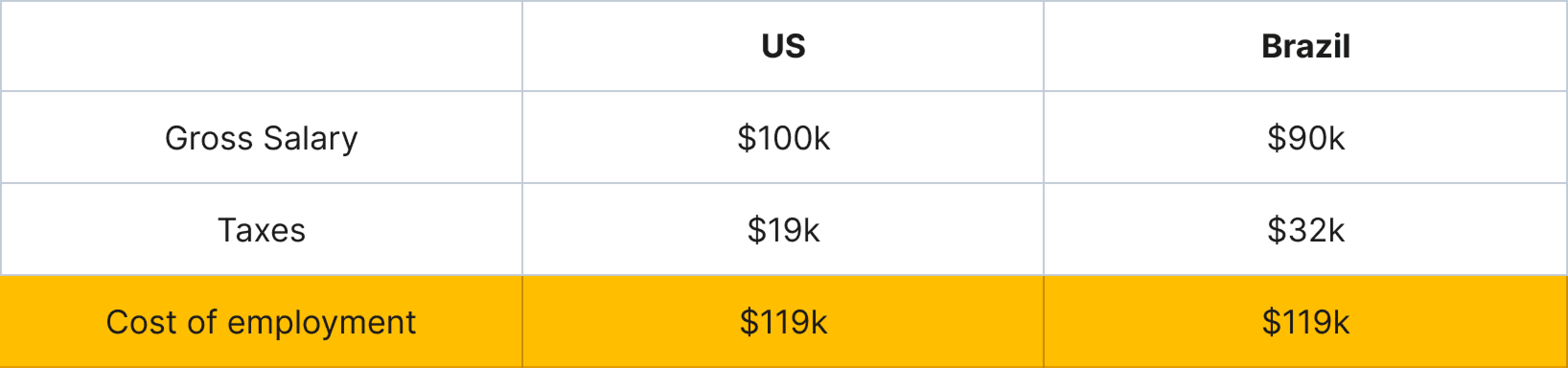Select the US gross salary value
The height and width of the screenshot is (368, 1568).
[x=783, y=138]
